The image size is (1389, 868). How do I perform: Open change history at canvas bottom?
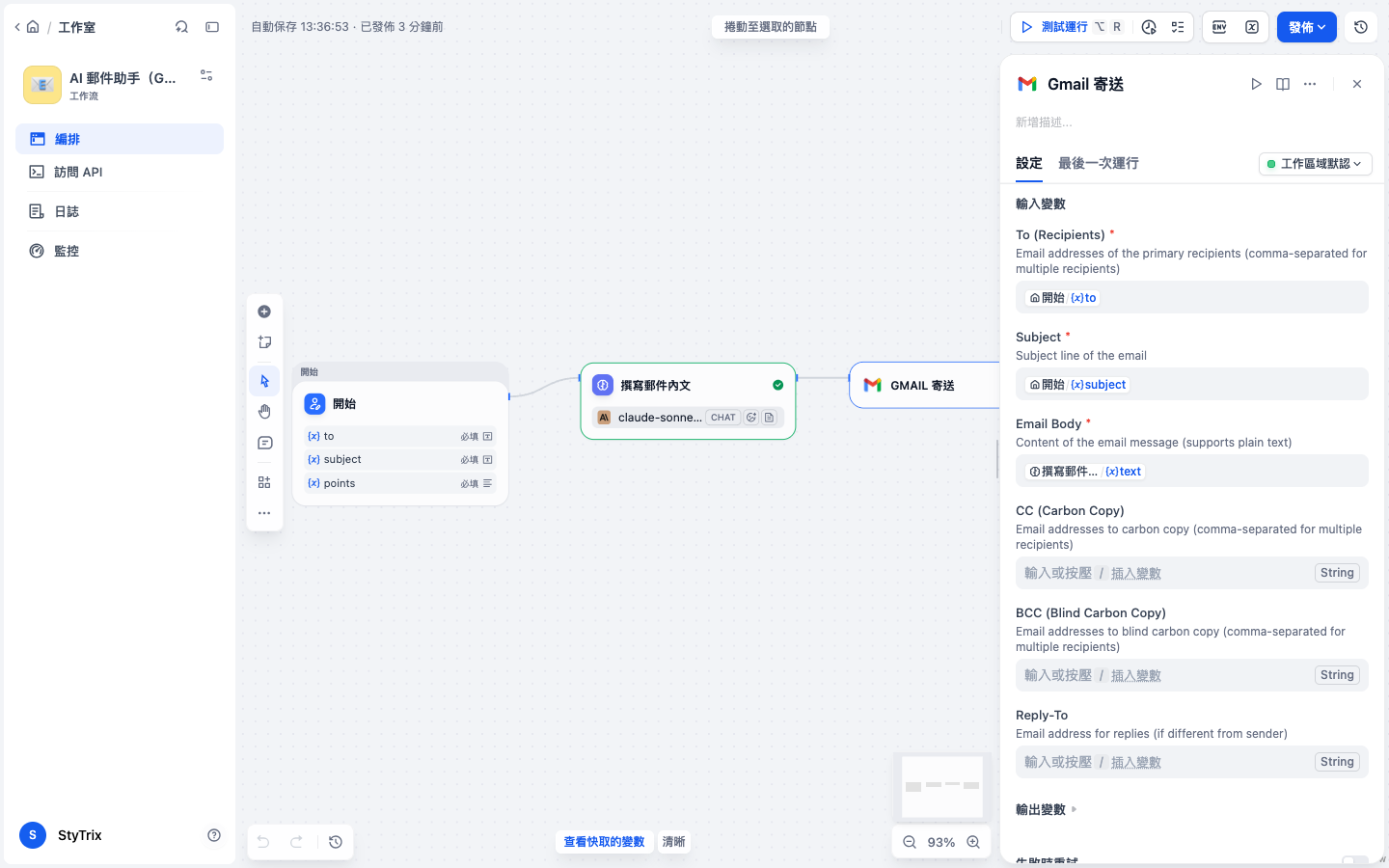point(336,842)
